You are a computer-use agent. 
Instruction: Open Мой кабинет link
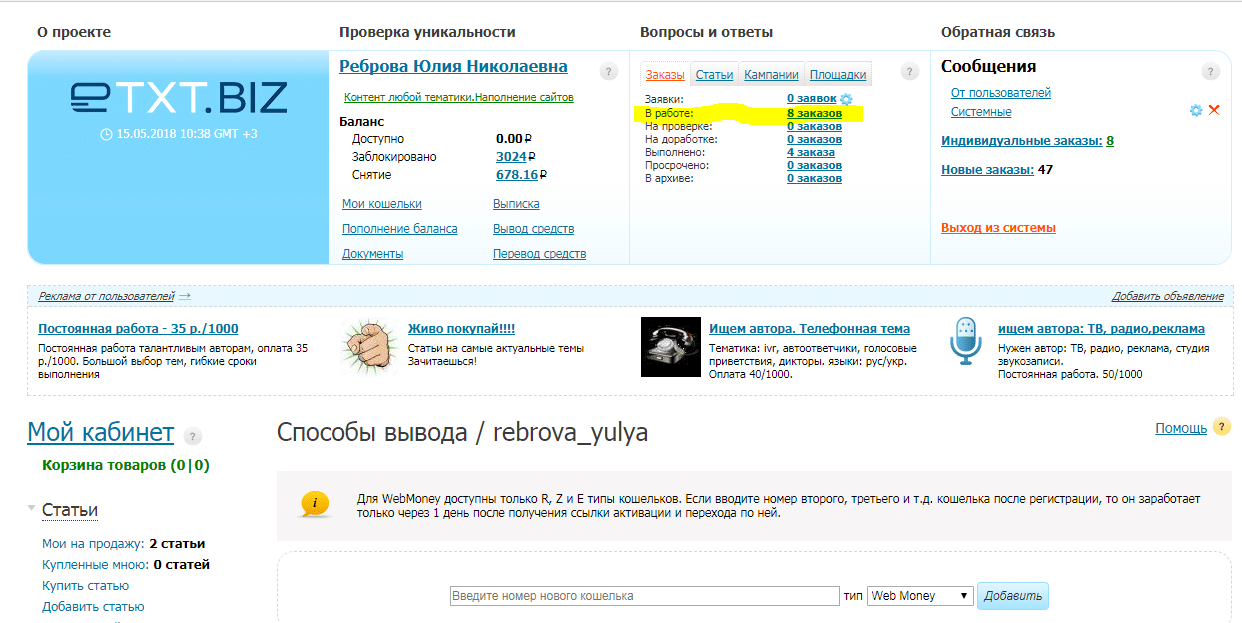tap(100, 432)
